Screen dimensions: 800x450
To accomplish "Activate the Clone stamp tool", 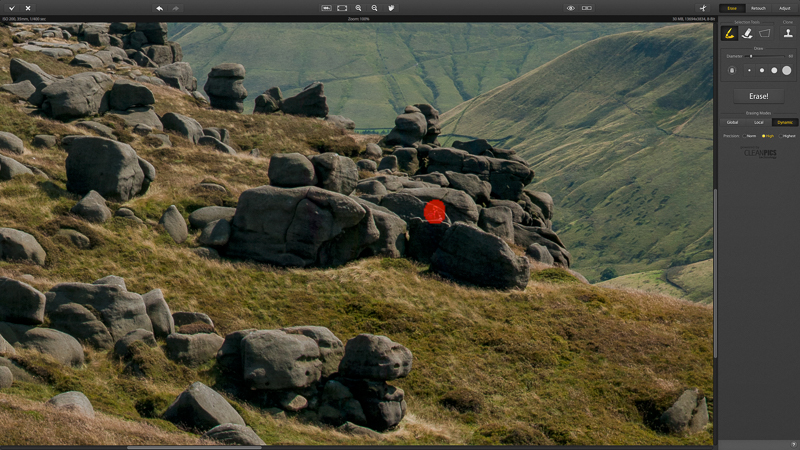I will [788, 33].
